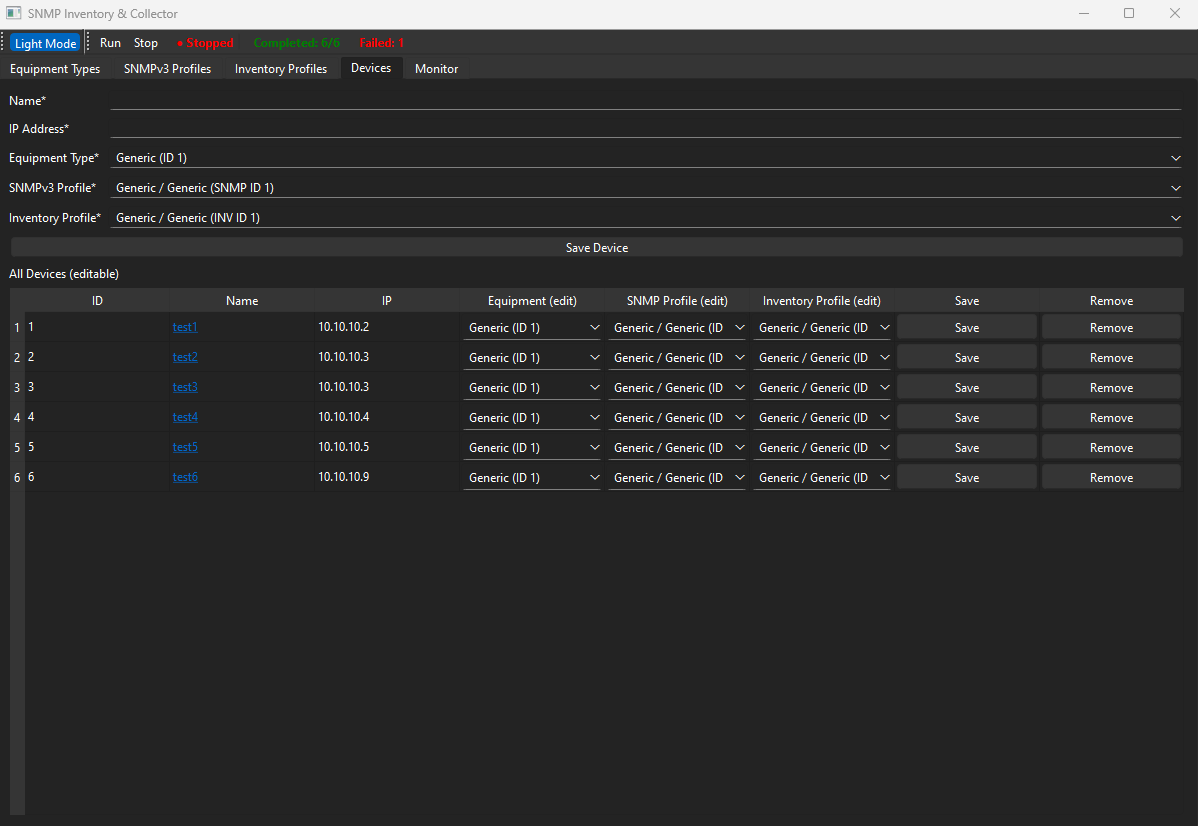This screenshot has width=1198, height=826.
Task: Toggle Light Mode
Action: click(x=44, y=43)
